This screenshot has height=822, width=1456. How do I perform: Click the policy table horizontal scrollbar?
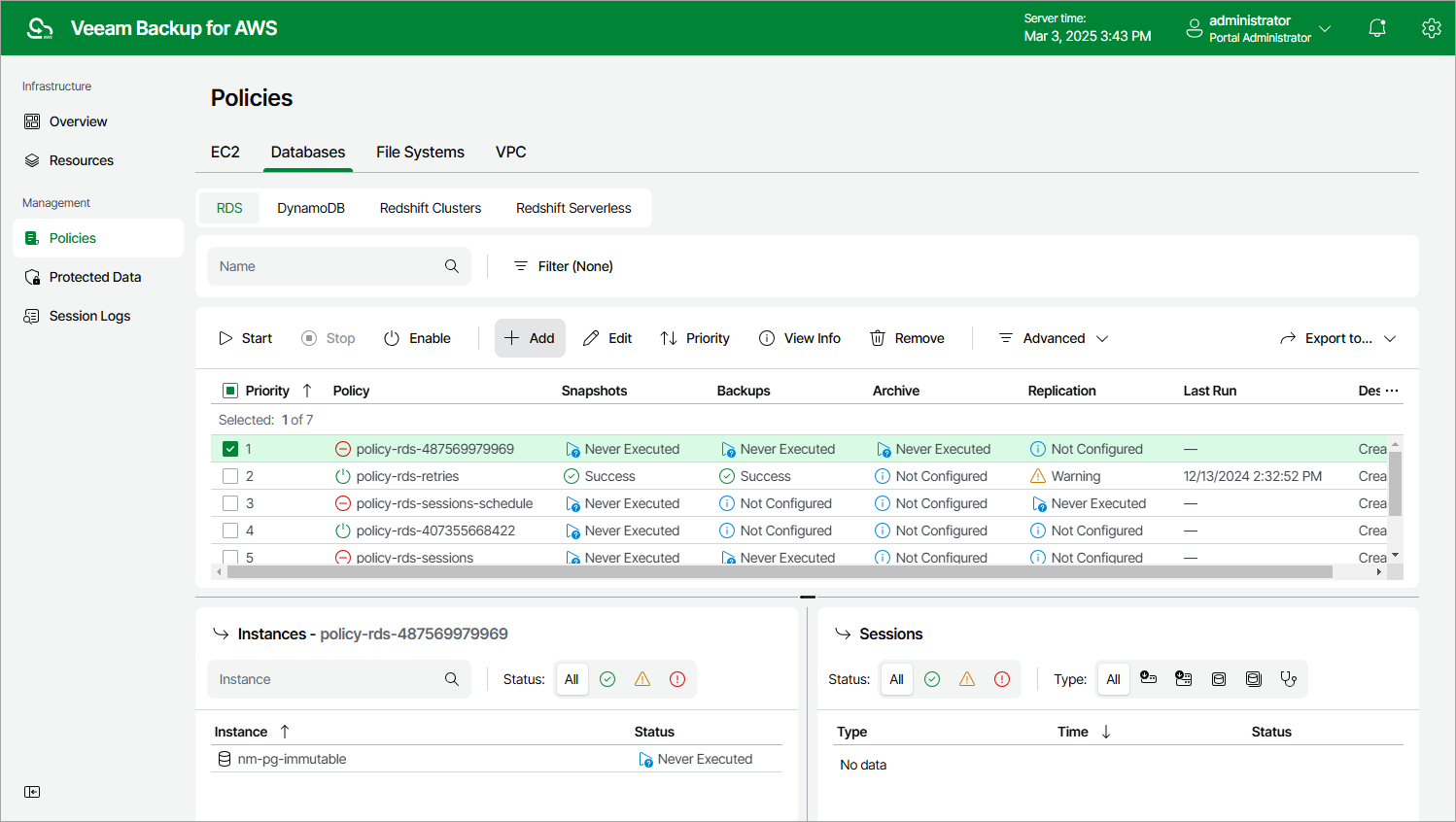click(x=780, y=572)
